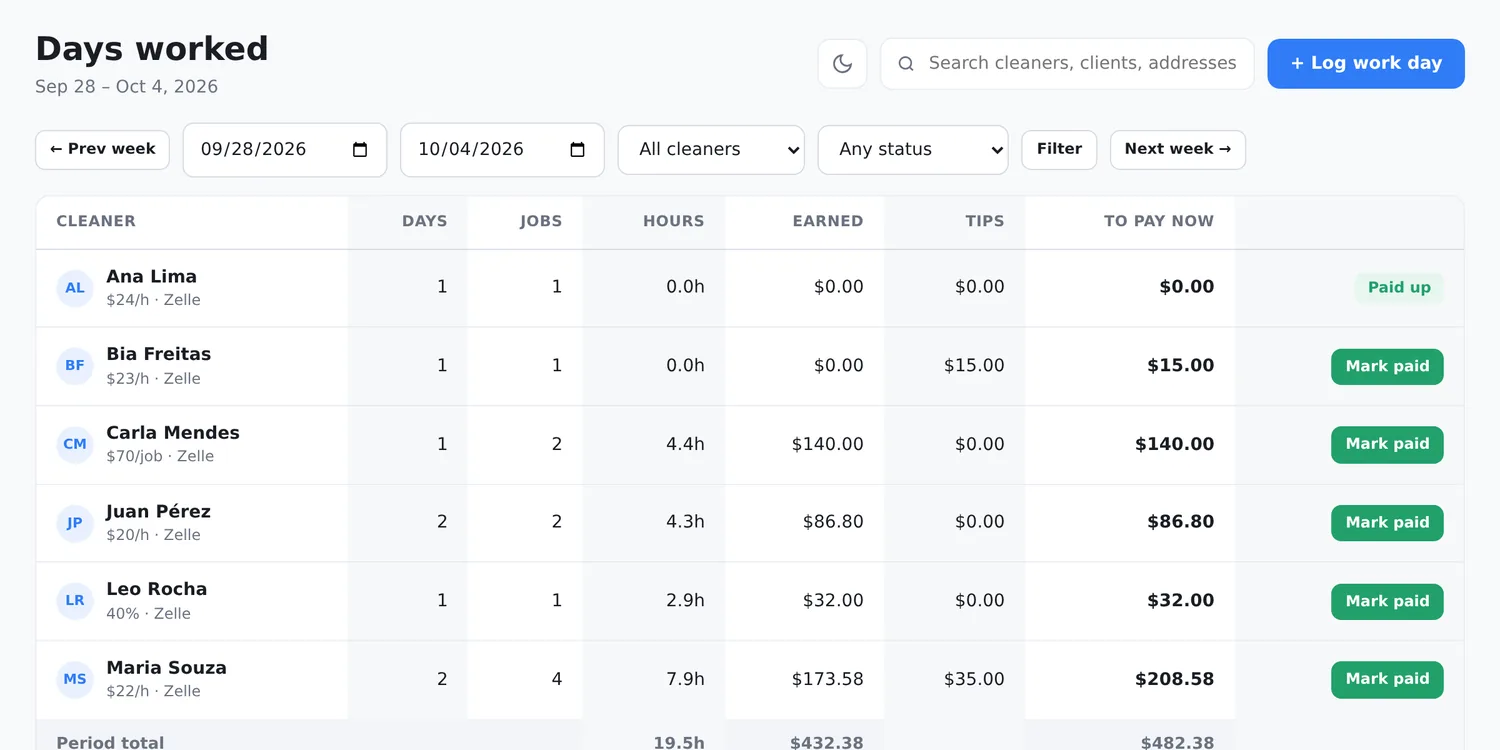Mark Juan Pérez as paid
This screenshot has height=750, width=1500.
point(1387,523)
